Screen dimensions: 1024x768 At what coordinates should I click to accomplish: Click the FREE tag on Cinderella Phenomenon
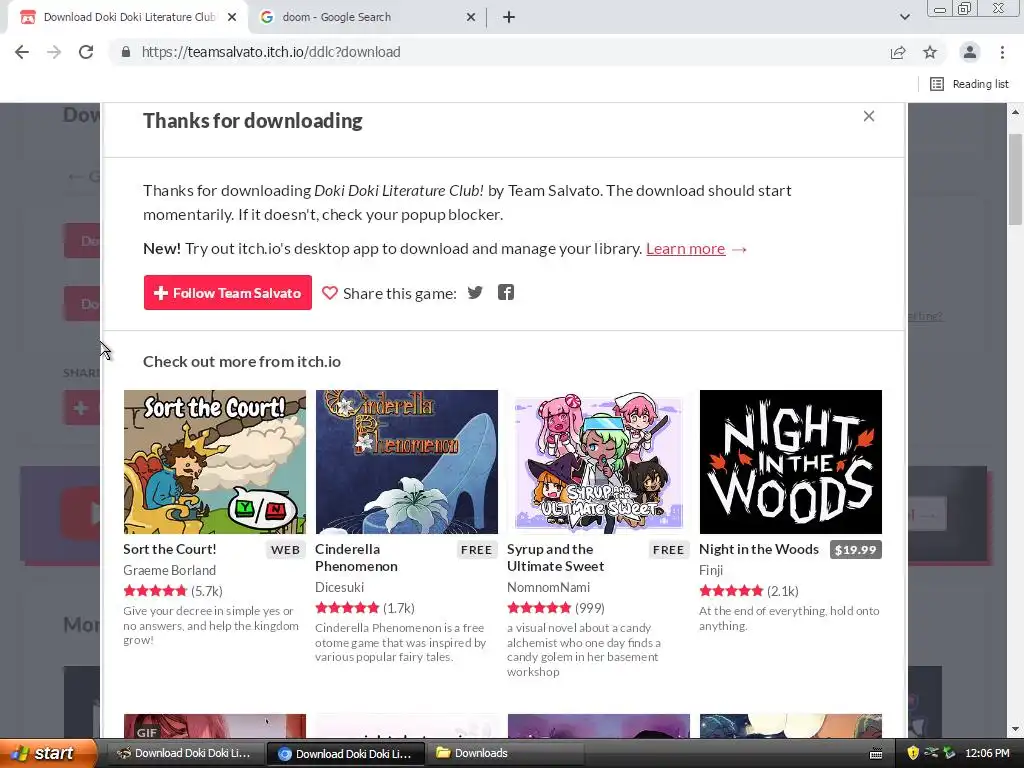[x=476, y=550]
